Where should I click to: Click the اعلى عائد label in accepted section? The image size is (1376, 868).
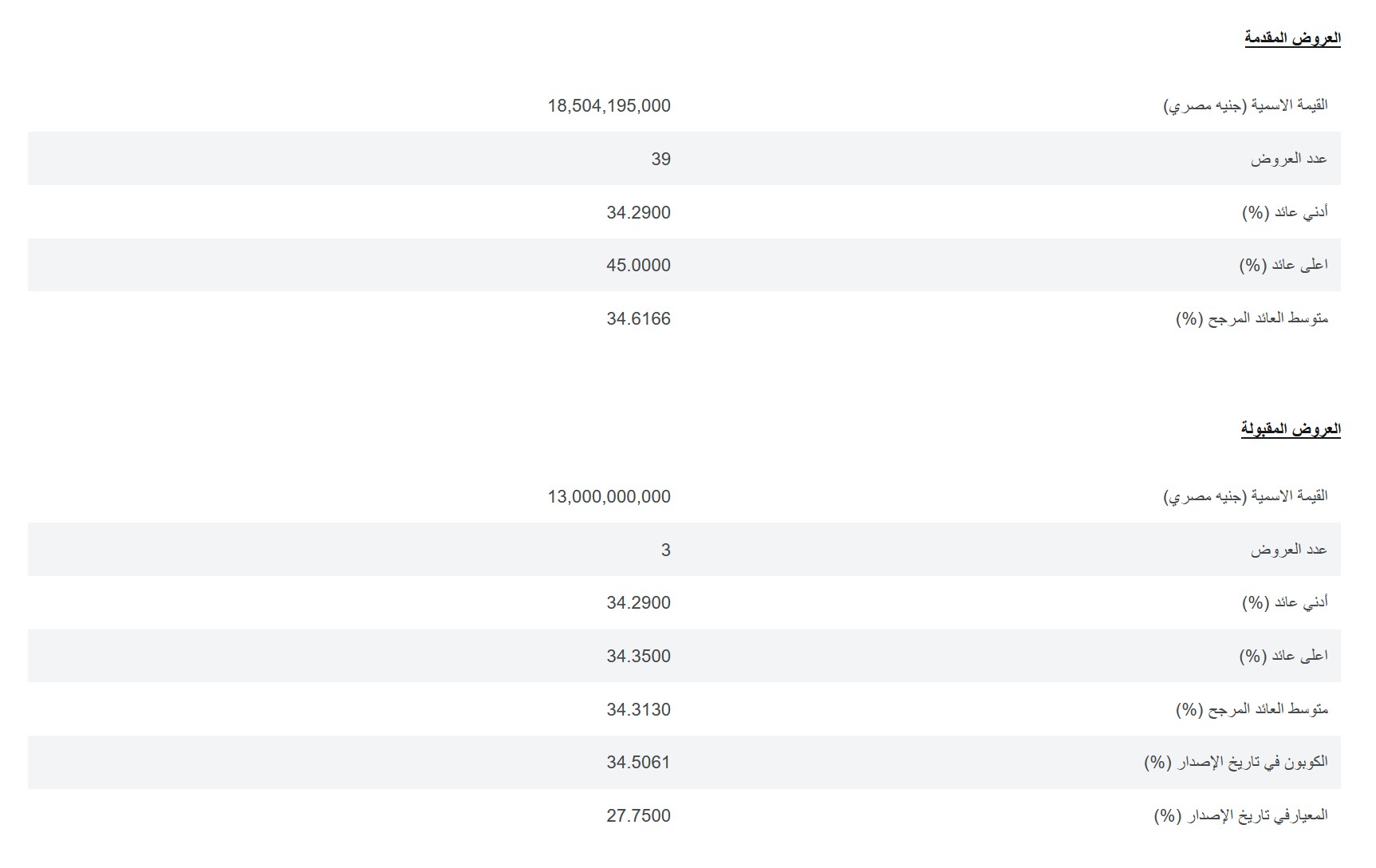pos(1283,657)
